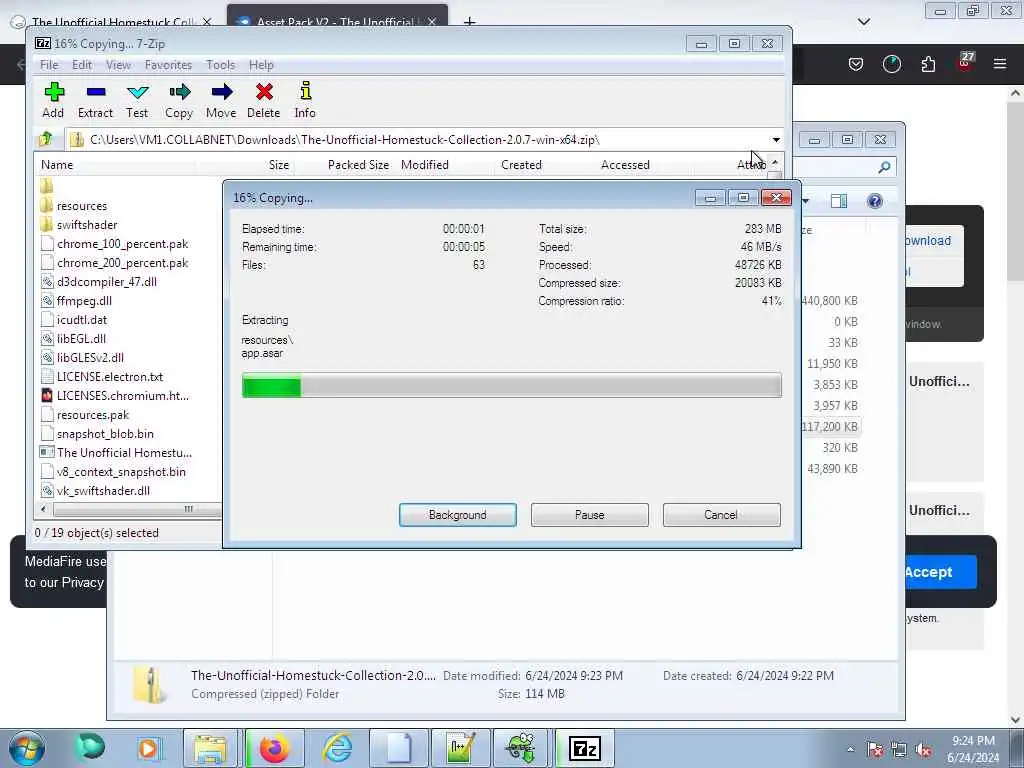
Task: Click the Delete toolbar icon
Action: [x=264, y=92]
